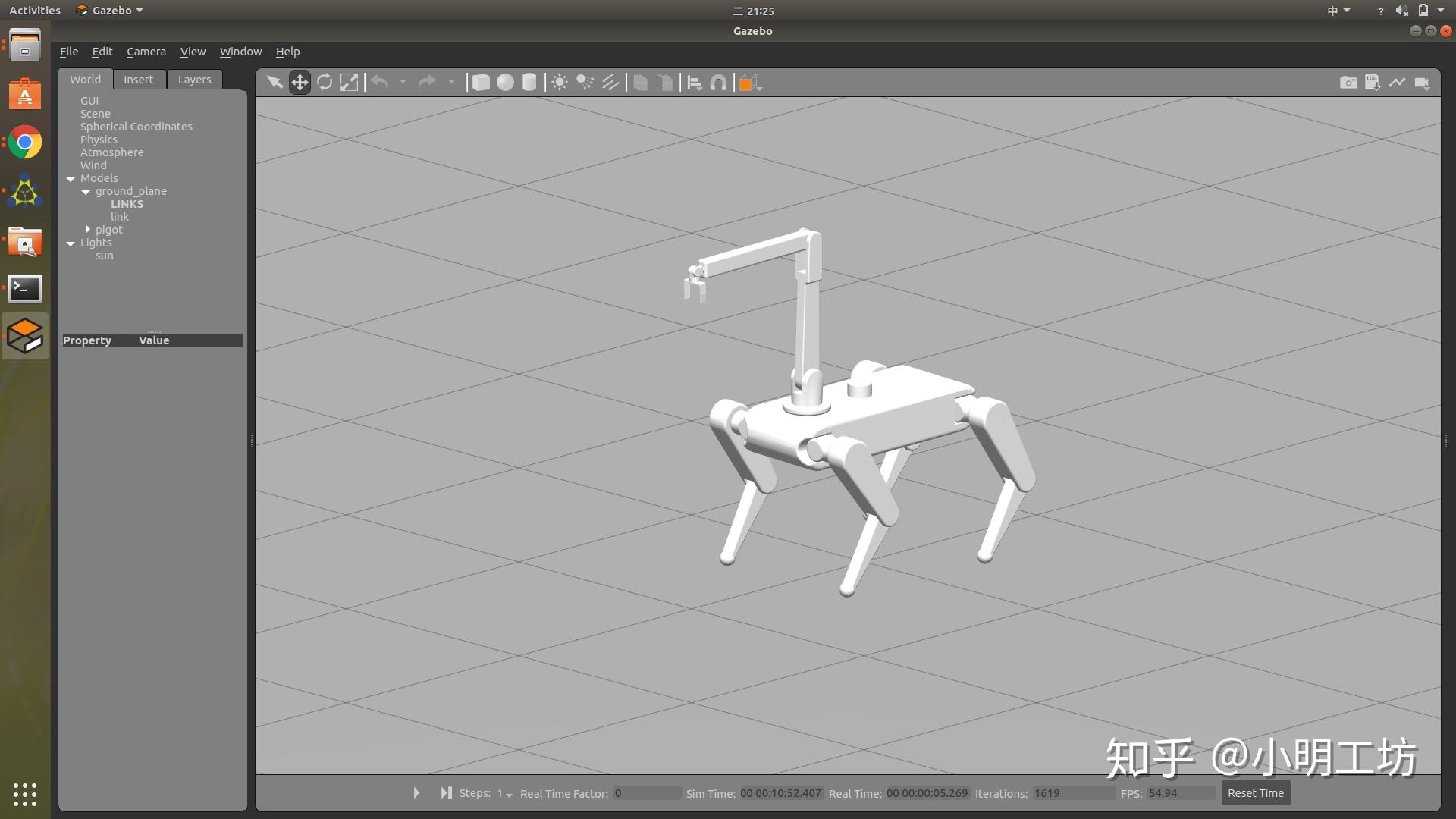Activate the rotate mode tool
Viewport: 1456px width, 819px height.
coord(325,82)
